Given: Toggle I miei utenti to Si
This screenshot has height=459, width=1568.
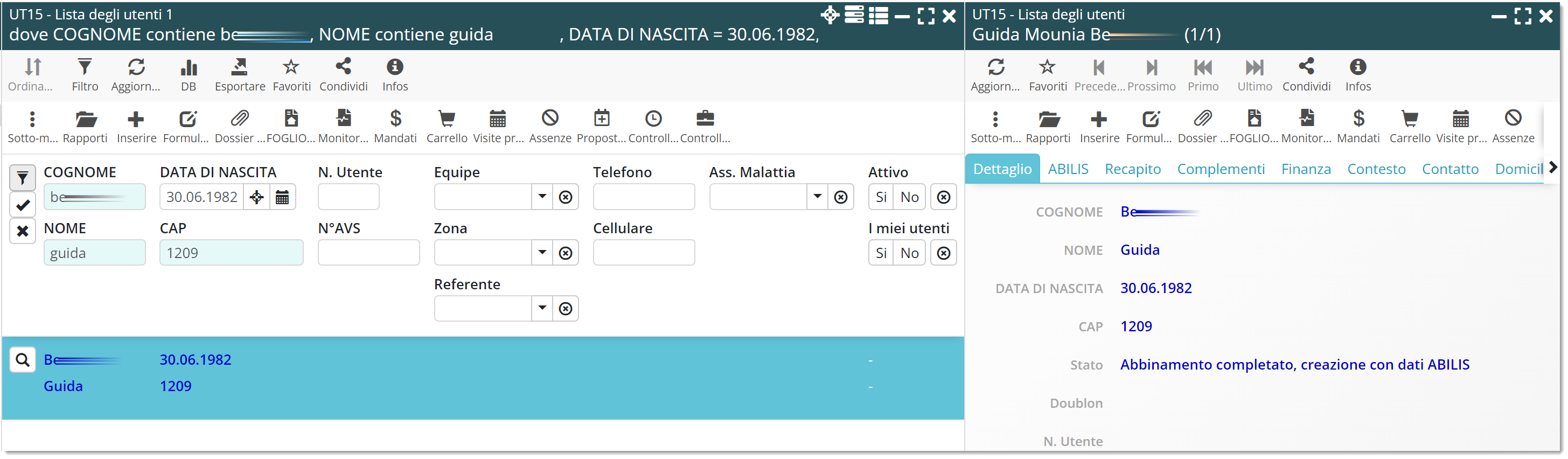Looking at the screenshot, I should (x=881, y=253).
